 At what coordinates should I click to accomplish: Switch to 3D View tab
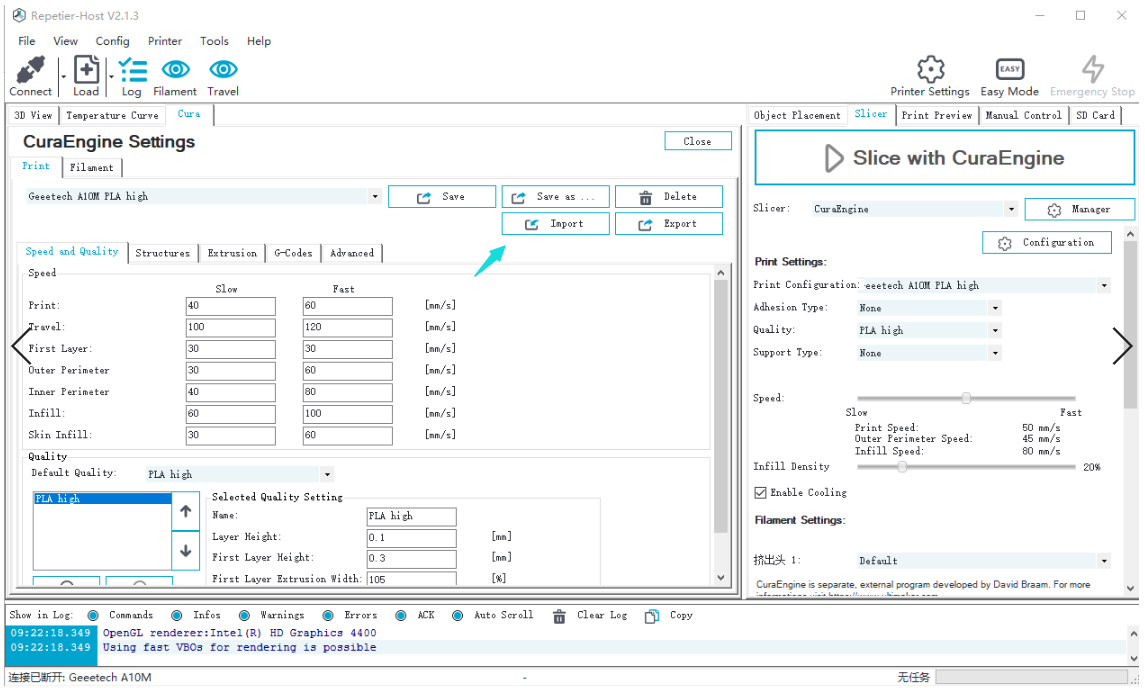(x=33, y=115)
